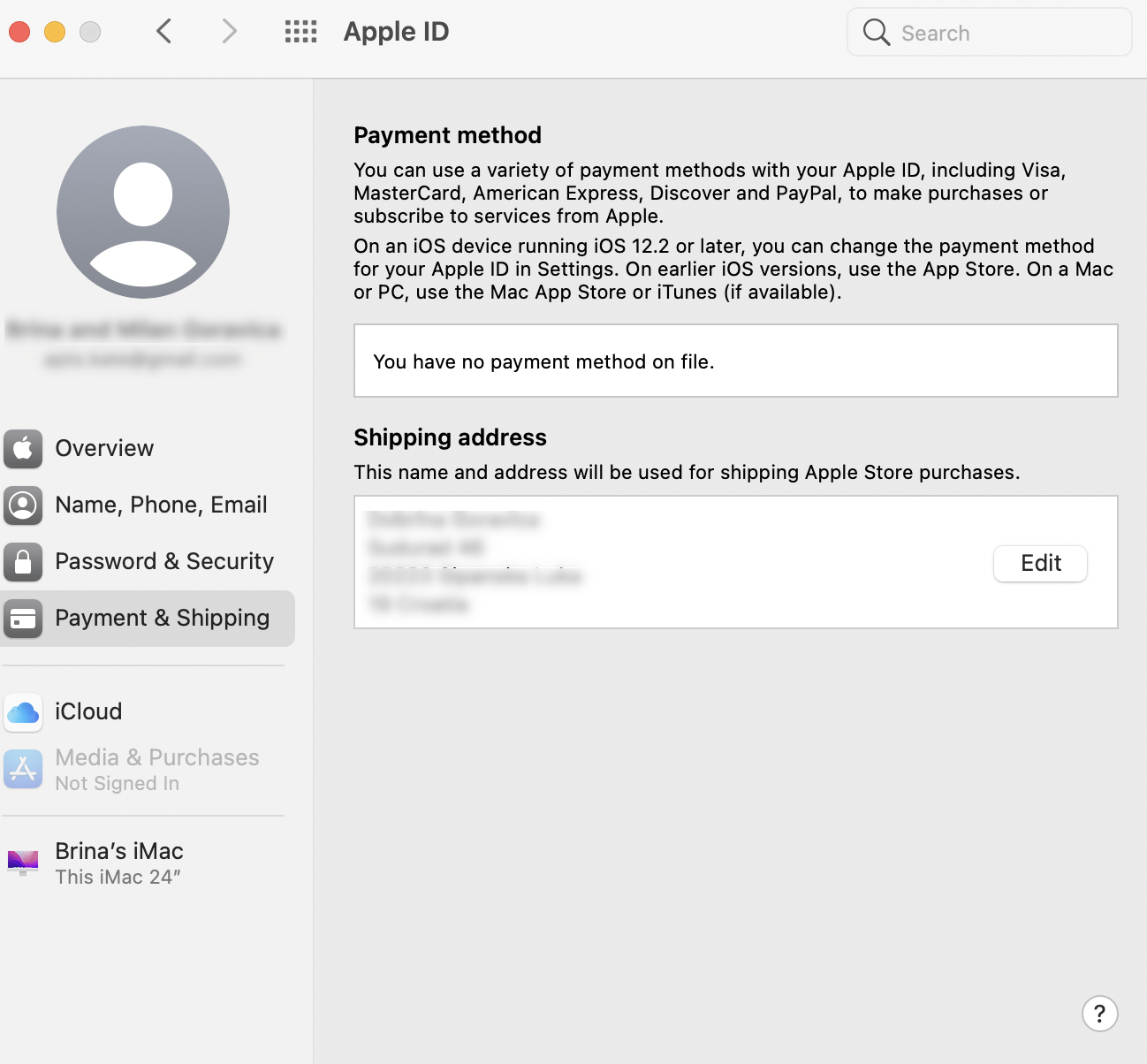Click the Apple ID window title
The width and height of the screenshot is (1147, 1064).
tap(396, 32)
